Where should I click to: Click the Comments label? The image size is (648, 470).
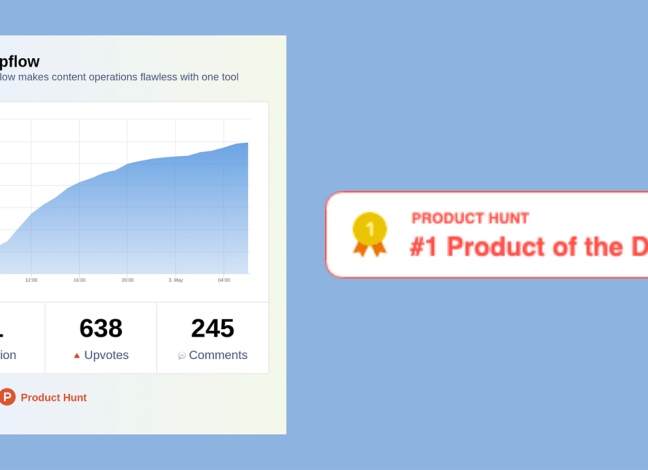[x=218, y=355]
